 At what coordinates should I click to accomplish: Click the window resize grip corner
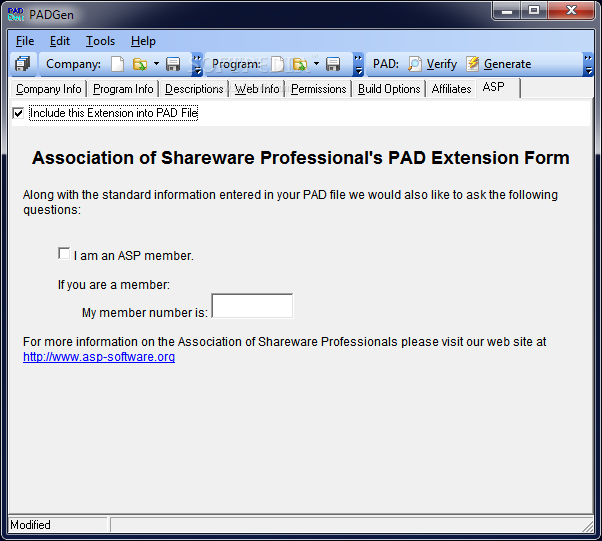point(587,526)
